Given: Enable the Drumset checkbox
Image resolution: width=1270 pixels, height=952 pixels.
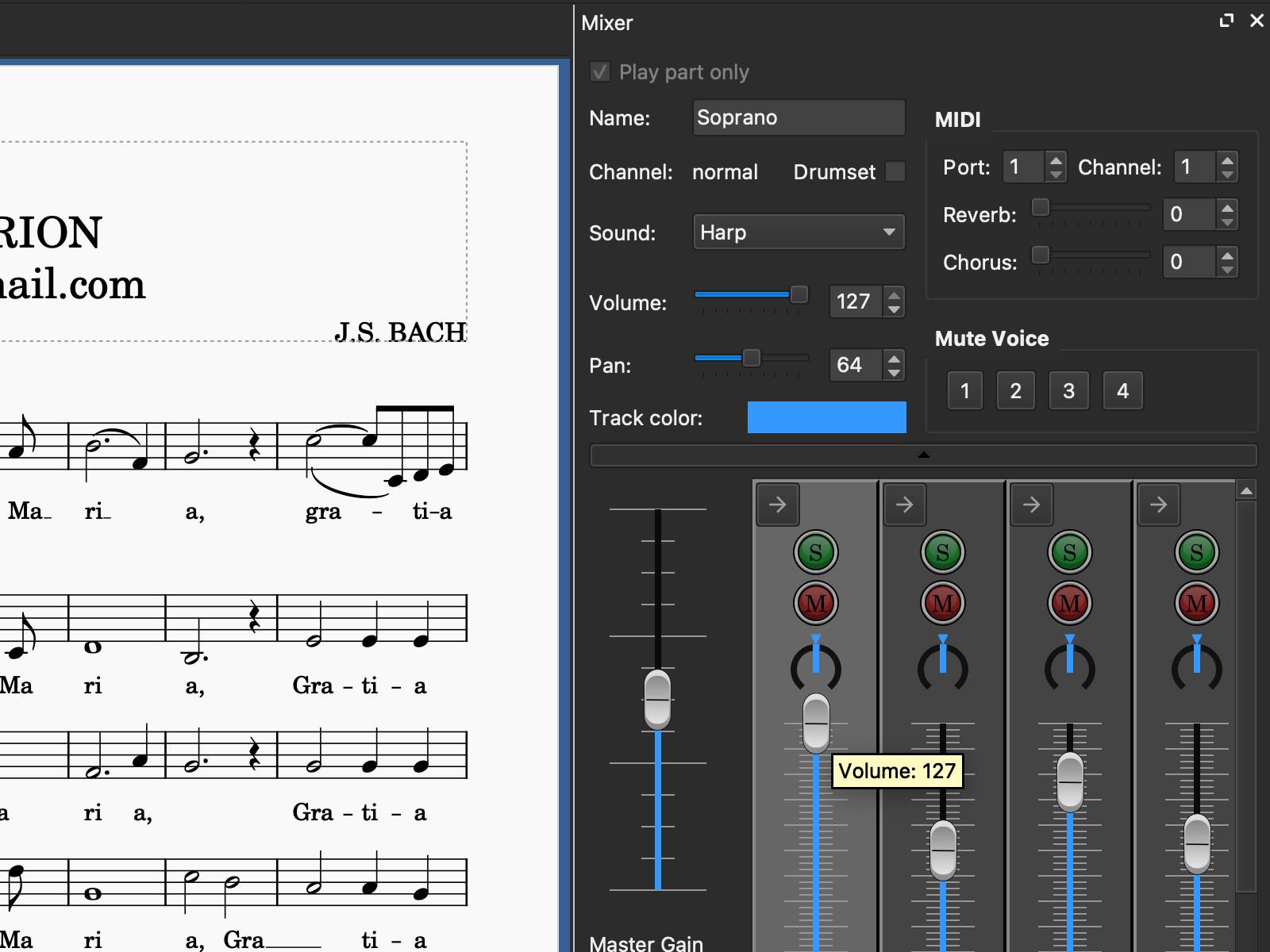Looking at the screenshot, I should click(x=895, y=171).
